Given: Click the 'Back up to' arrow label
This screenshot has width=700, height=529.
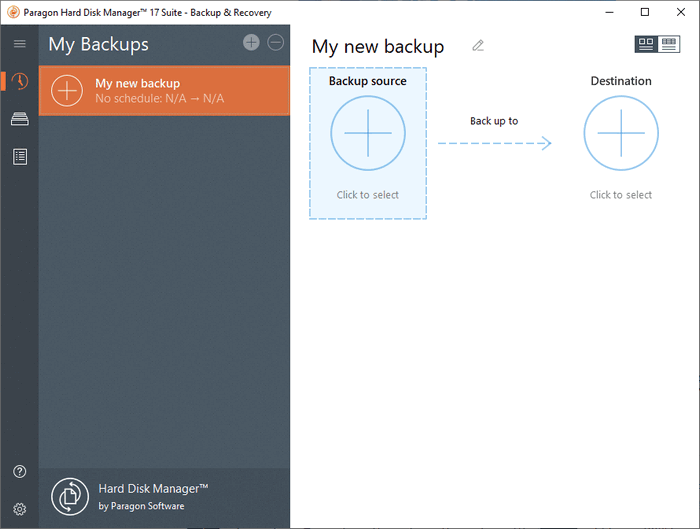Looking at the screenshot, I should tap(494, 121).
